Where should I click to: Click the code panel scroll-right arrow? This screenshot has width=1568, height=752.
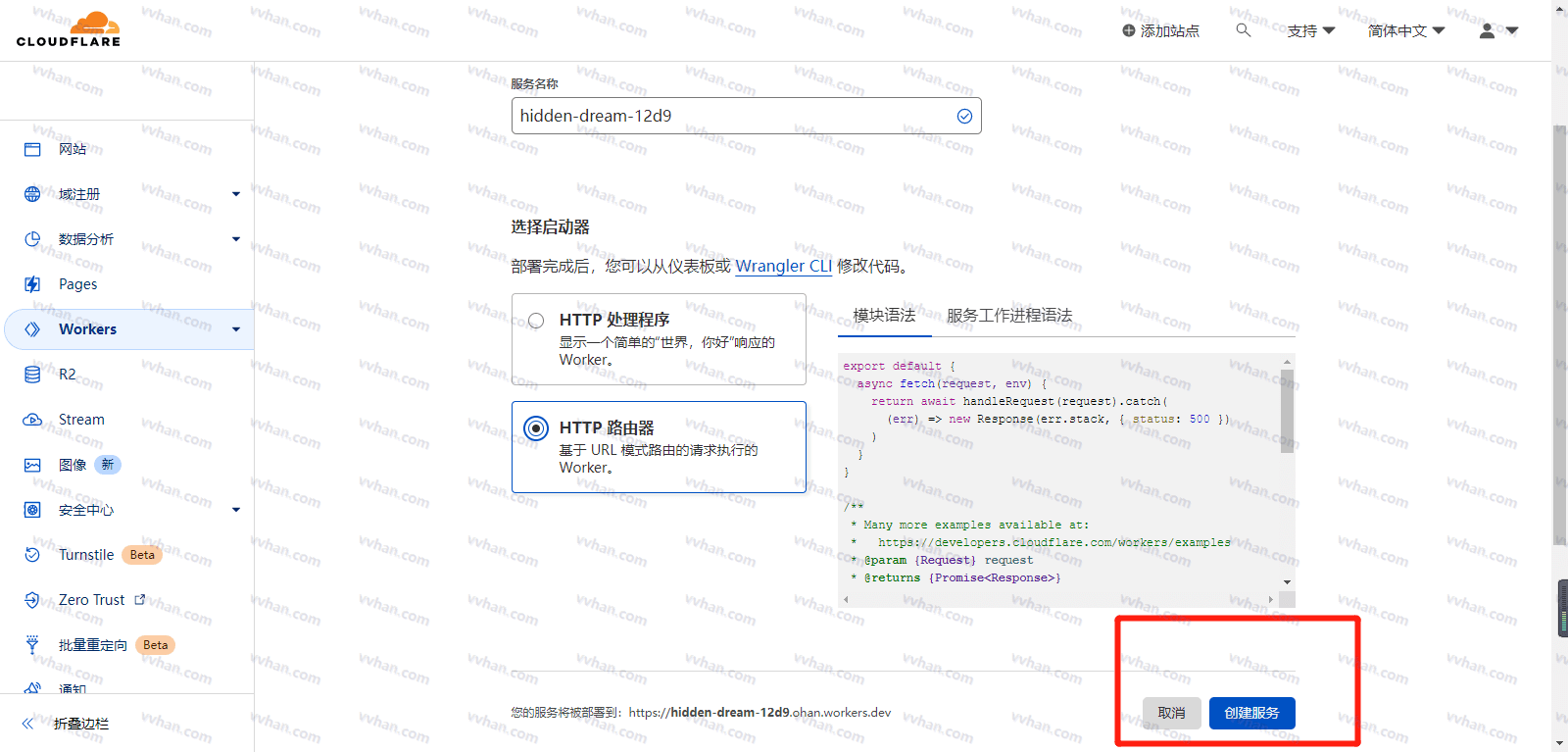coord(1272,598)
